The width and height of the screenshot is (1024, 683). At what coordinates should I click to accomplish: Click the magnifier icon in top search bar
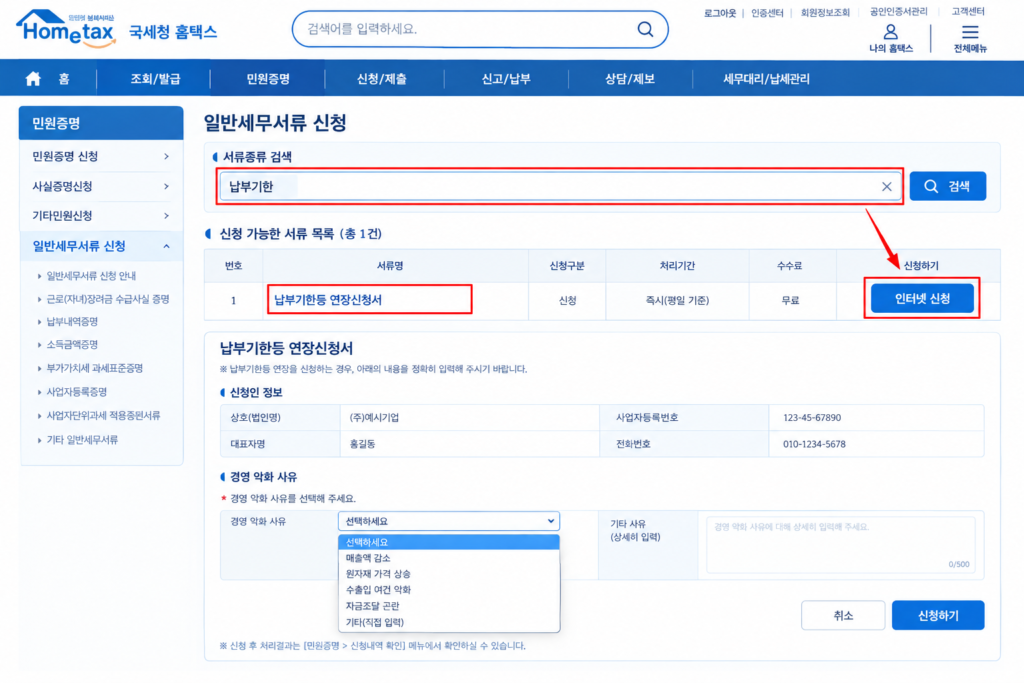click(645, 29)
